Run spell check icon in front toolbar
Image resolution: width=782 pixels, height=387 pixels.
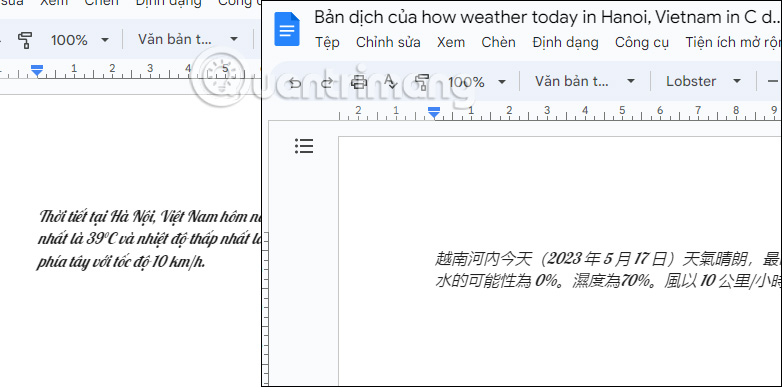(390, 81)
